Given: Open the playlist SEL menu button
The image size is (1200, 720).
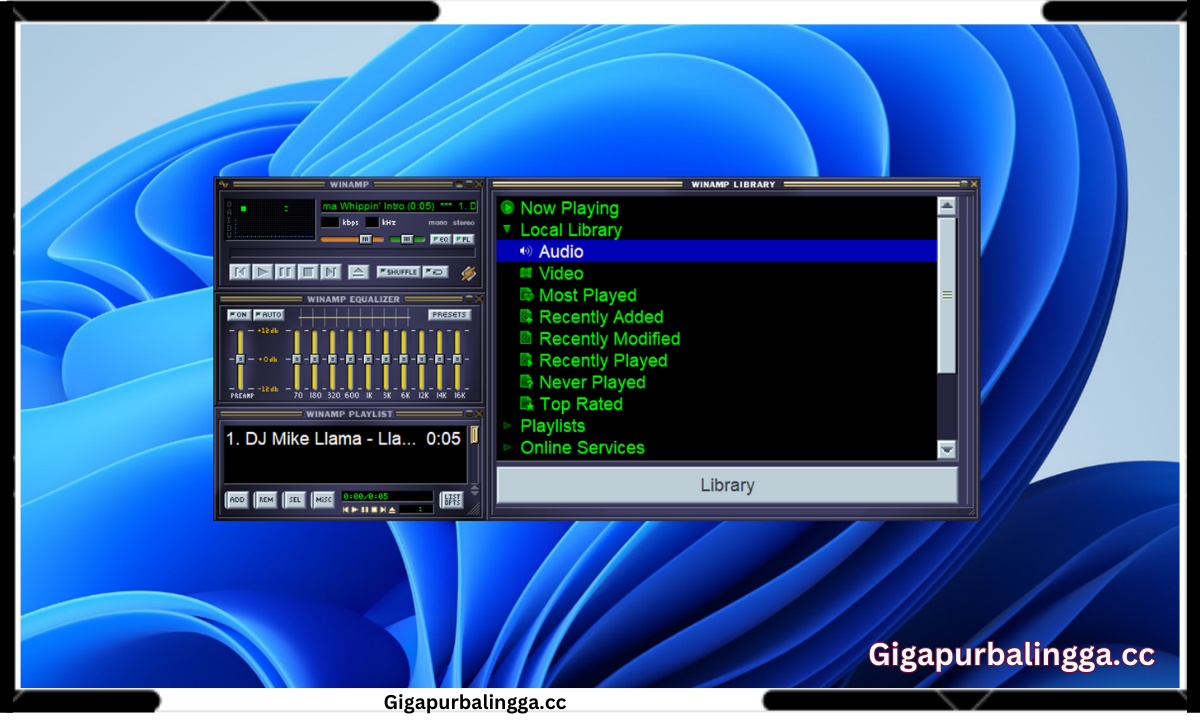Looking at the screenshot, I should pos(294,499).
